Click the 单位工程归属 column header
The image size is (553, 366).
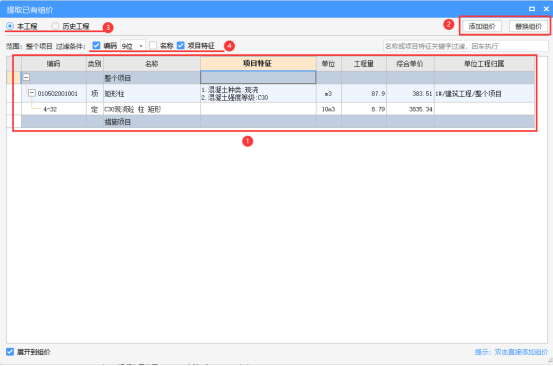click(484, 64)
